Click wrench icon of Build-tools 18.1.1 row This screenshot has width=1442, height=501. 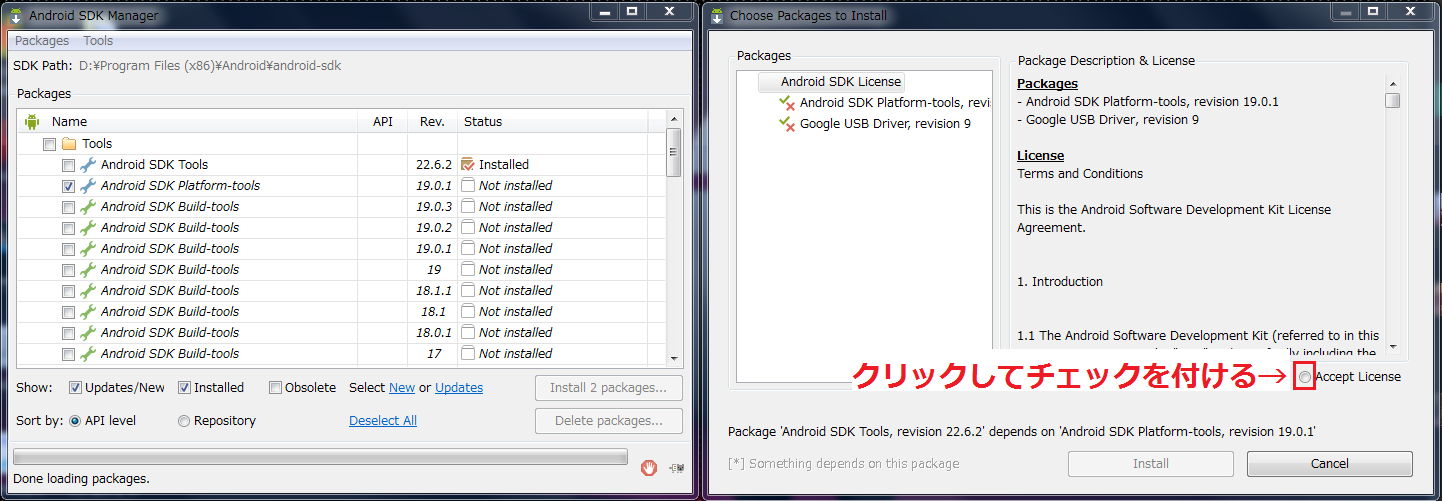pyautogui.click(x=88, y=291)
